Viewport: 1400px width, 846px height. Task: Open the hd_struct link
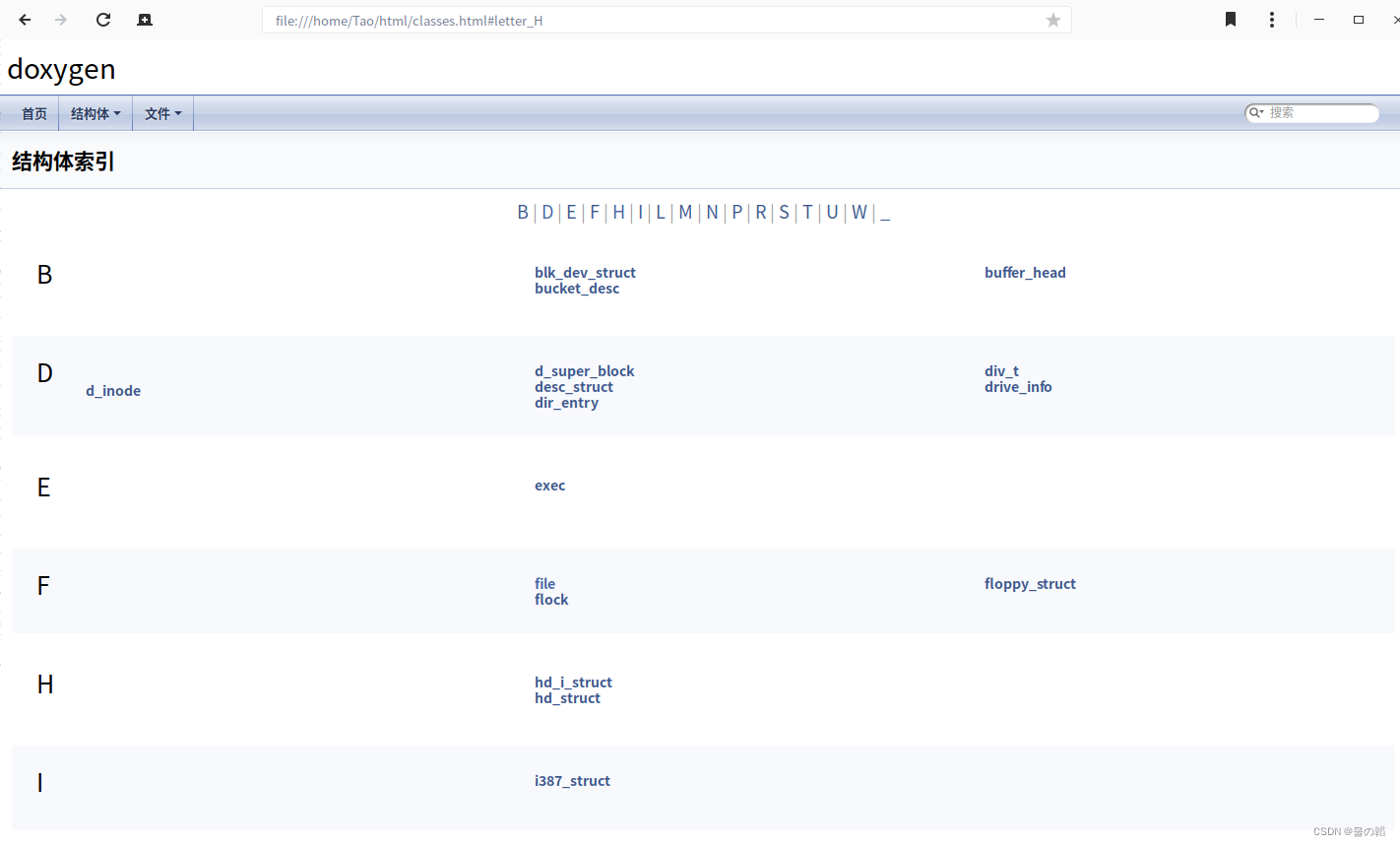pyautogui.click(x=567, y=698)
